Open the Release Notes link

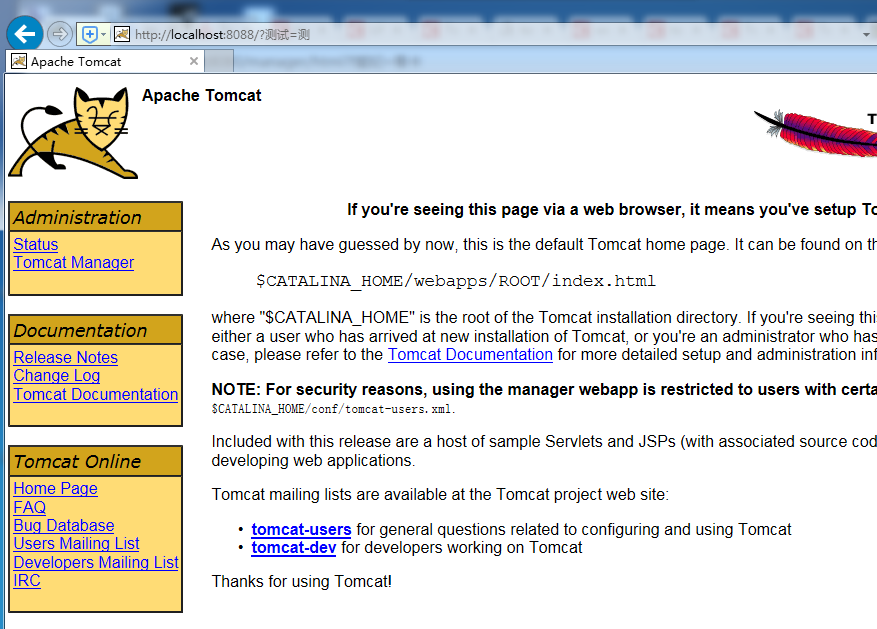65,357
